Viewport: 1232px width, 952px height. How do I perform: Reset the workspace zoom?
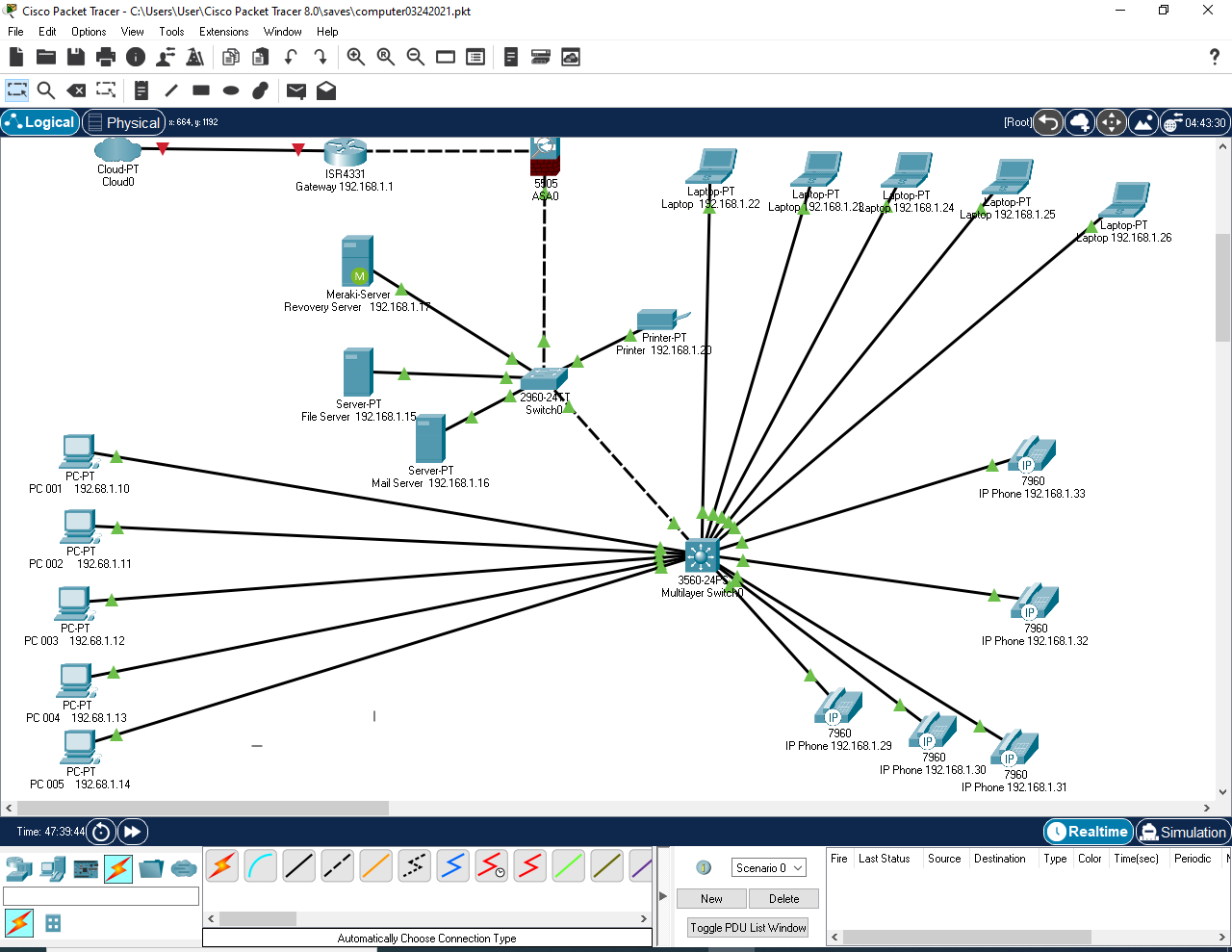point(386,58)
